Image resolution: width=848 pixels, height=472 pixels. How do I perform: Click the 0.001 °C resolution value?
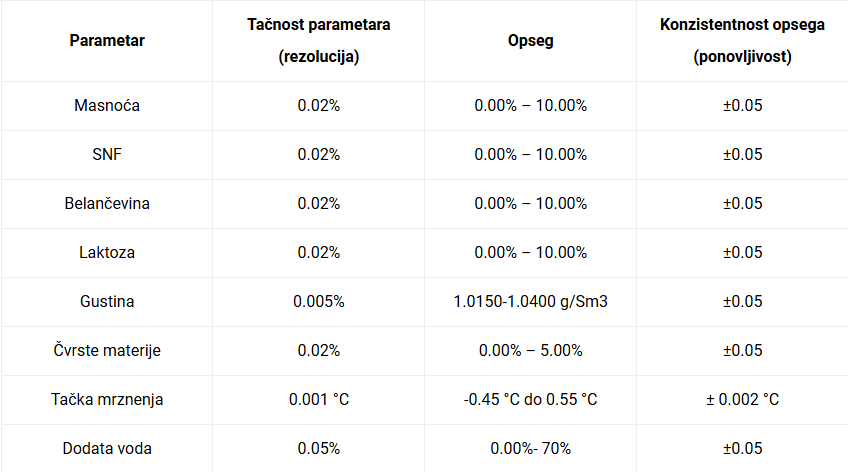click(x=318, y=400)
